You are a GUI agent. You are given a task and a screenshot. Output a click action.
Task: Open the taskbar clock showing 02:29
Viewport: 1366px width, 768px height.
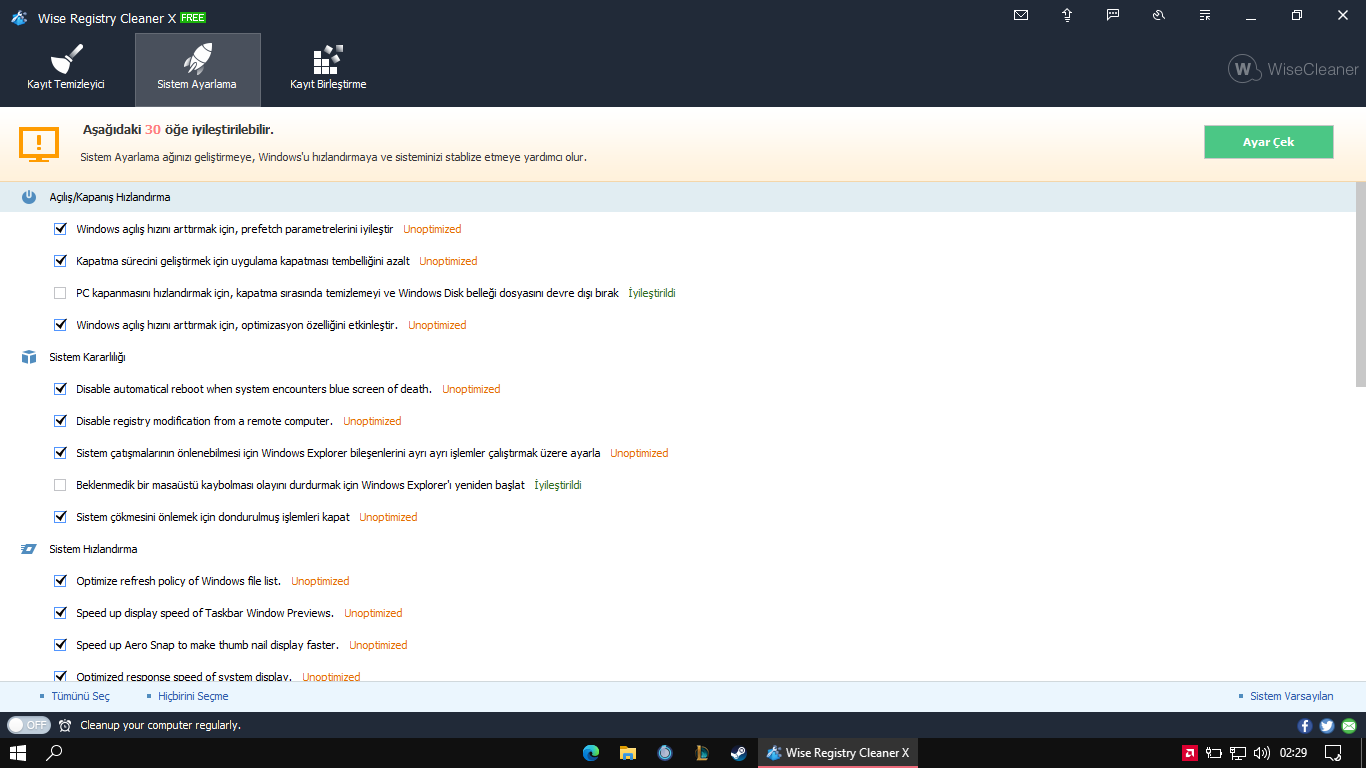(1293, 753)
